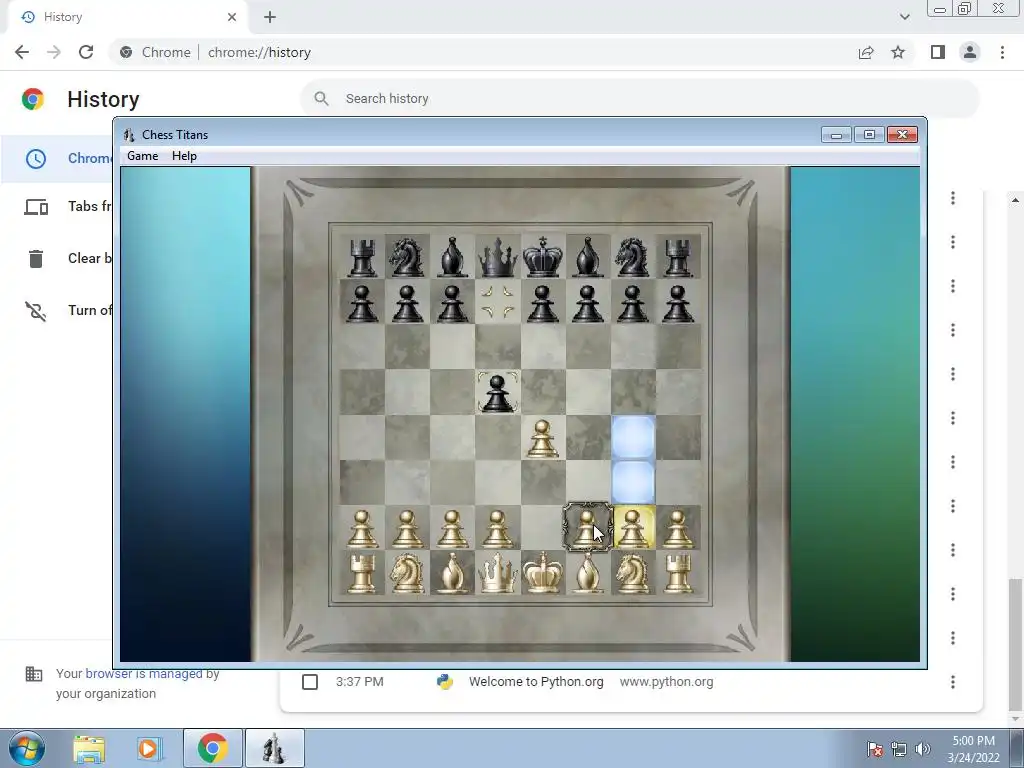
Task: Open Windows Explorer from the taskbar
Action: [89, 748]
